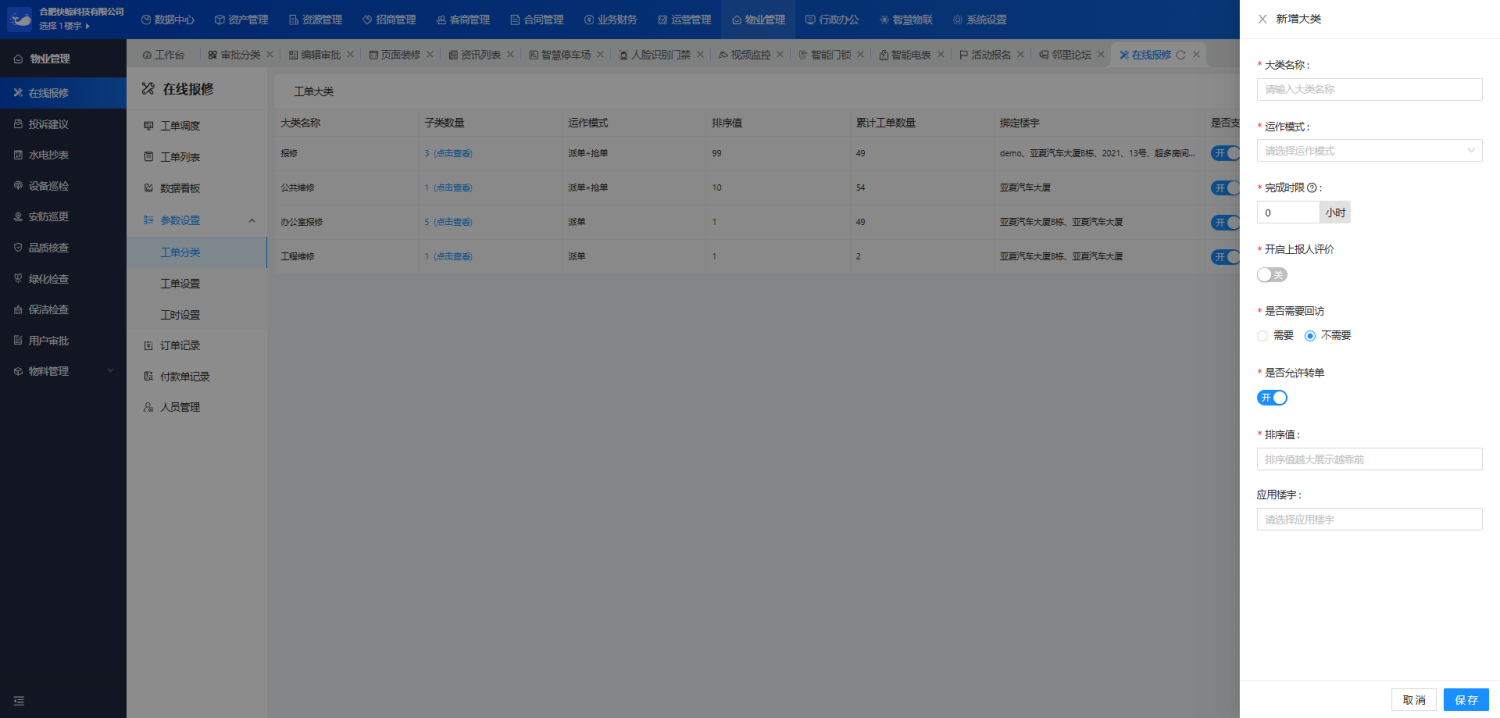The height and width of the screenshot is (718, 1500).
Task: Collapse the 参数设置 submenu chevron
Action: [251, 220]
